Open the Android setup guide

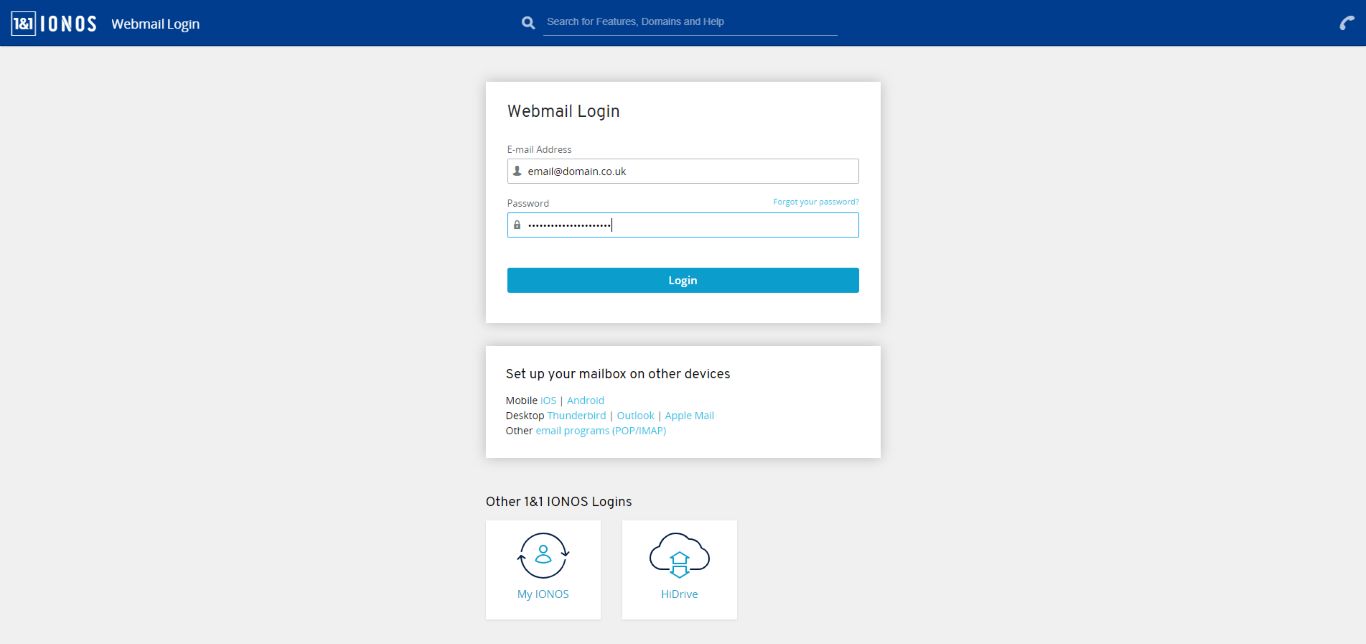click(x=586, y=399)
